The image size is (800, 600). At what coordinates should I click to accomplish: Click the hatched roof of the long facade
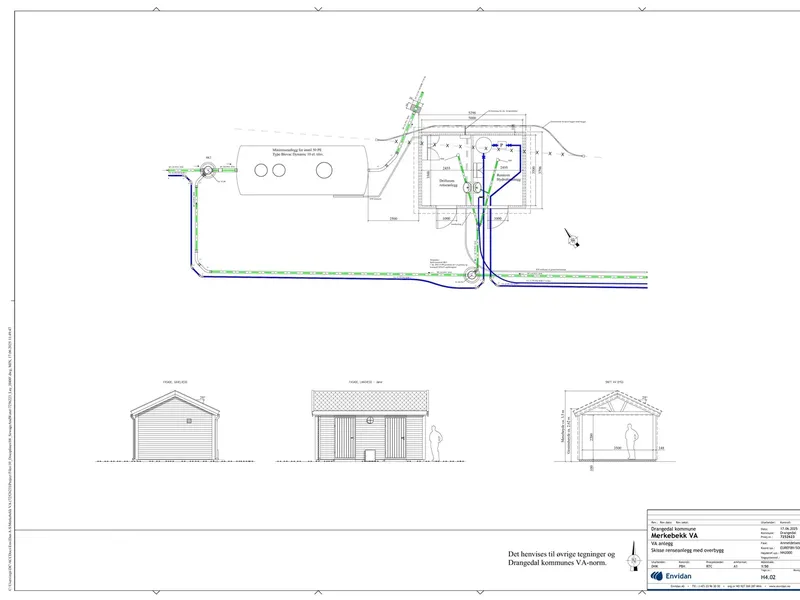370,402
